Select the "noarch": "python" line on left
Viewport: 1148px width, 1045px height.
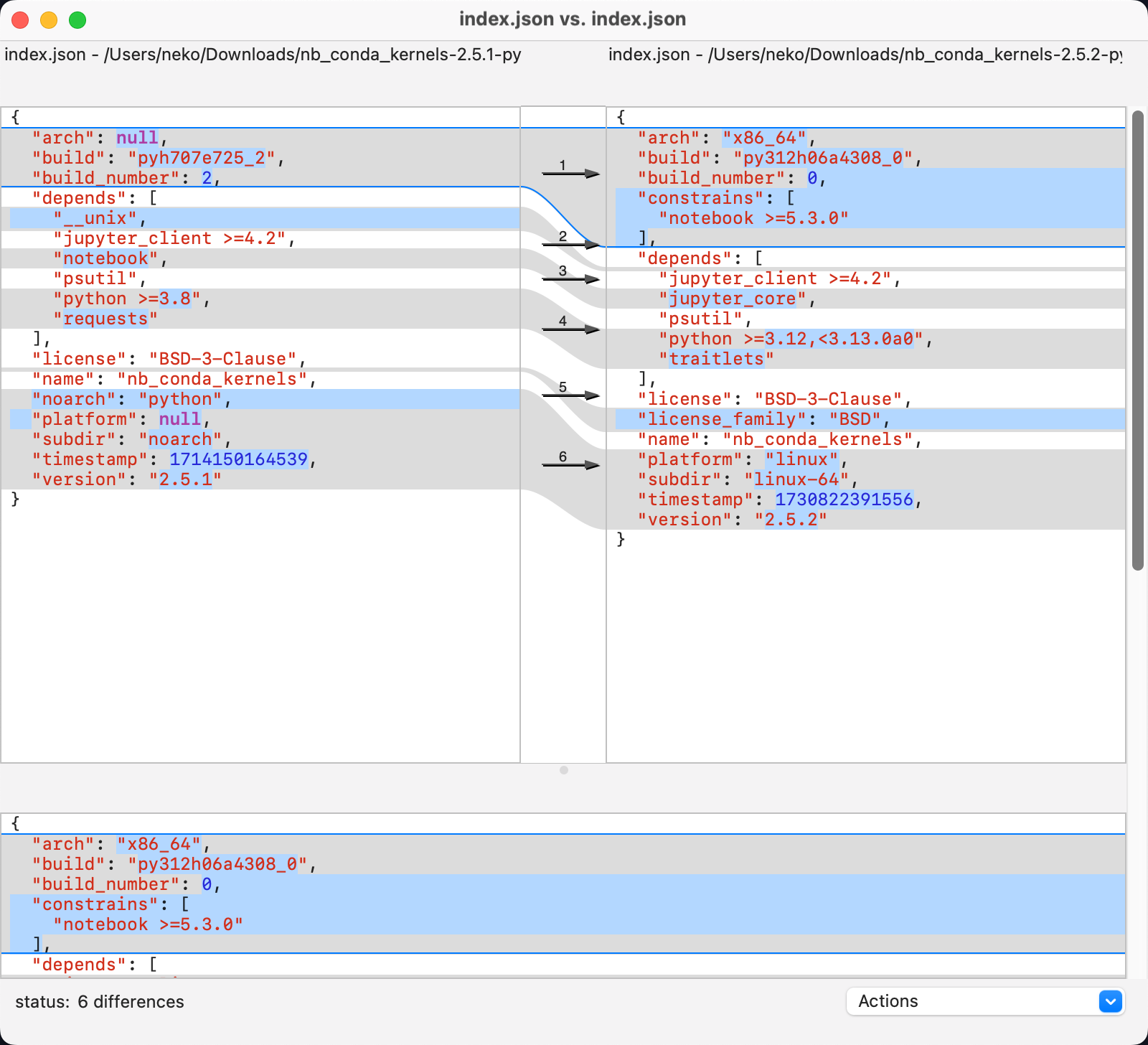(x=131, y=399)
